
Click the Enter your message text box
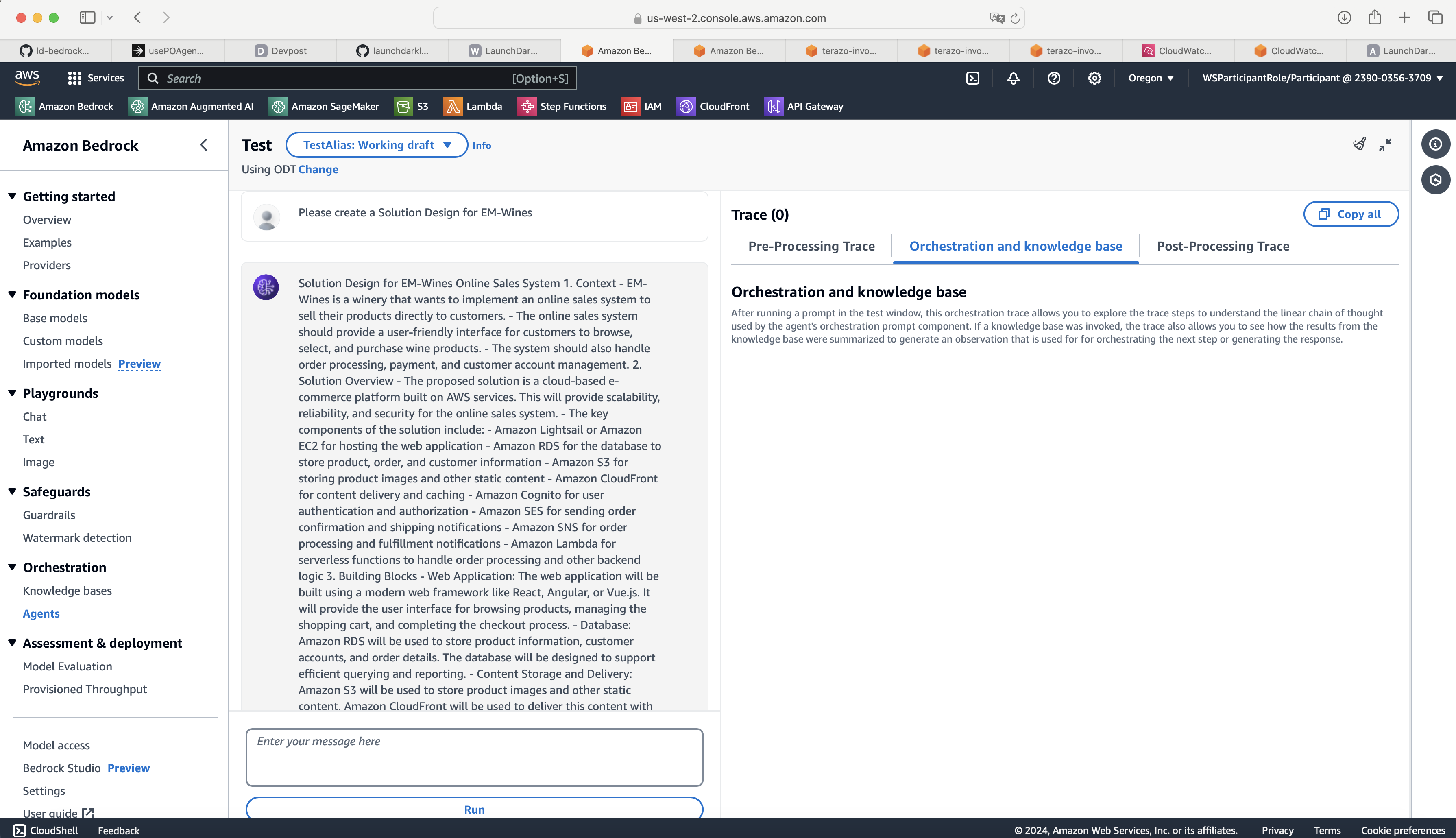point(474,757)
